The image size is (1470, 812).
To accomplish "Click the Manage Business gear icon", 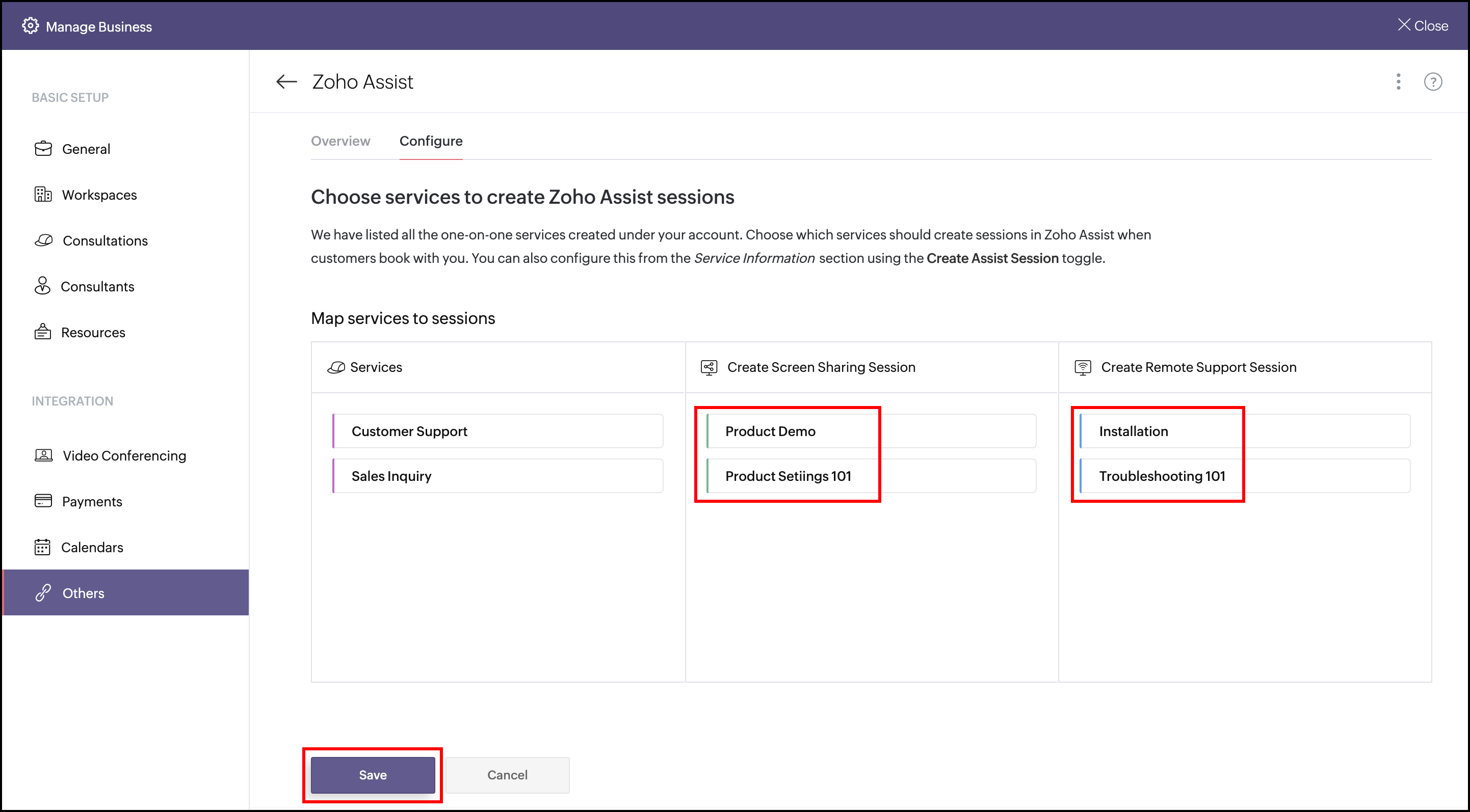I will pos(30,26).
